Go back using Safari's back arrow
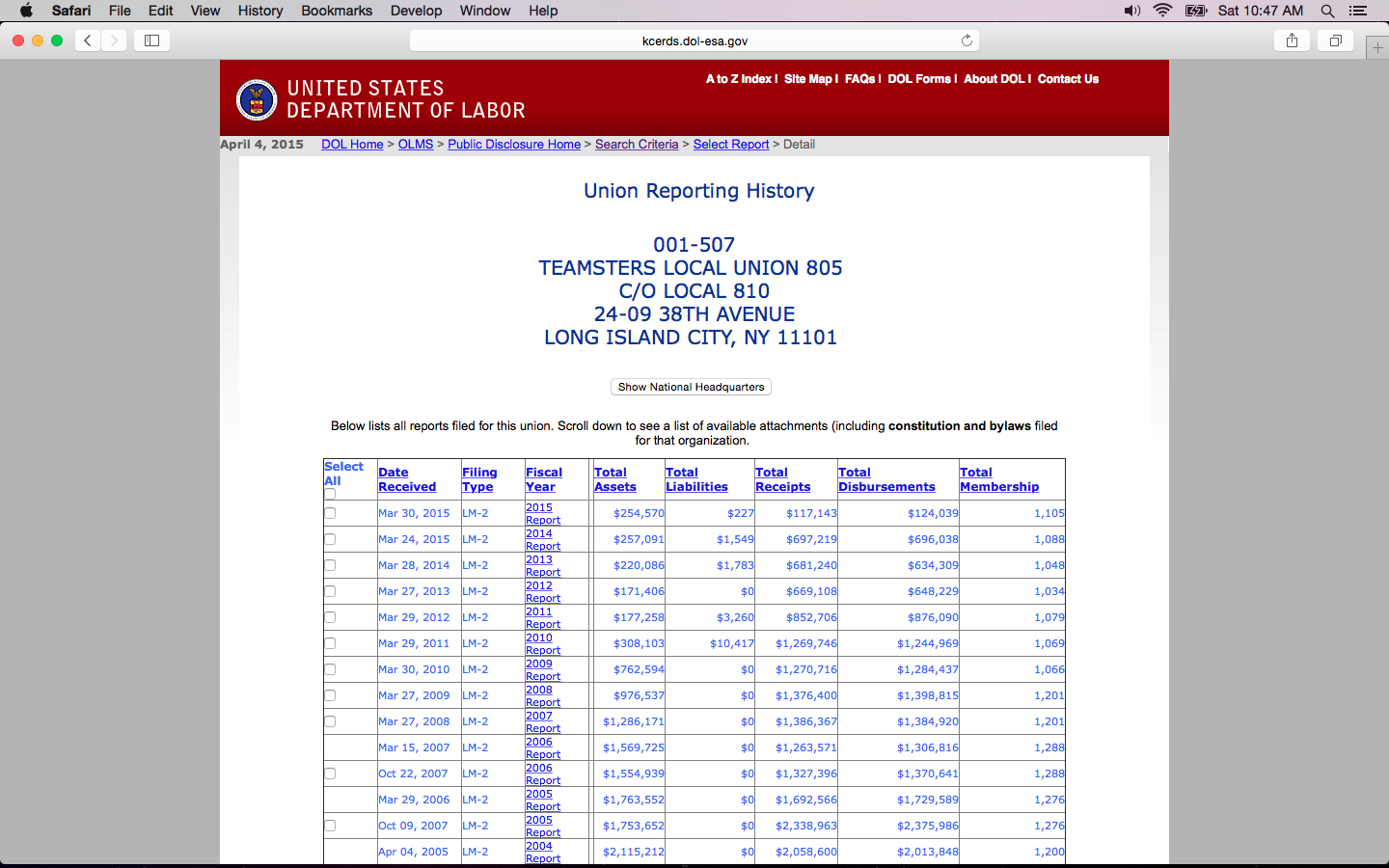This screenshot has height=868, width=1389. [88, 41]
